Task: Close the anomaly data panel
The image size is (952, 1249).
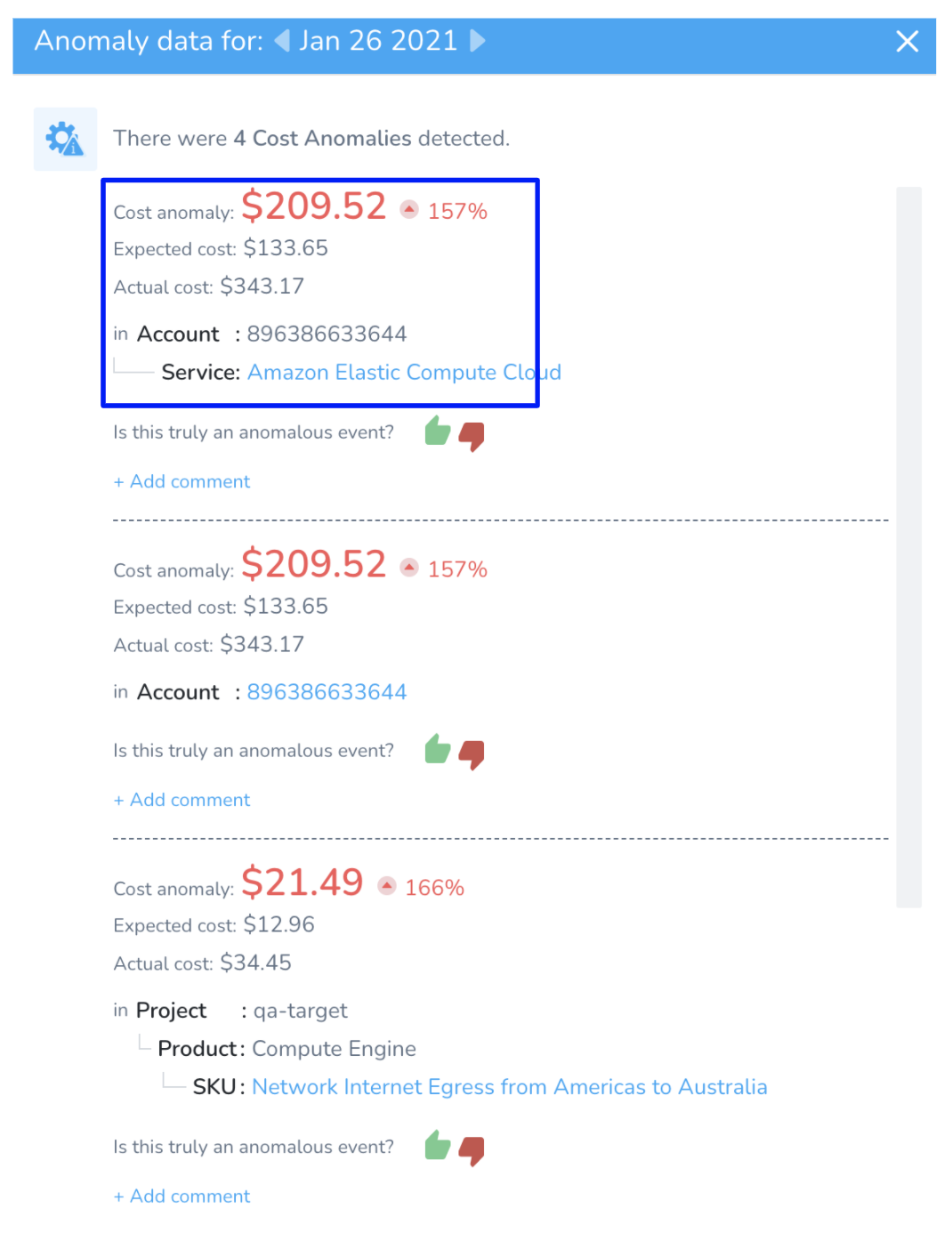Action: [907, 41]
